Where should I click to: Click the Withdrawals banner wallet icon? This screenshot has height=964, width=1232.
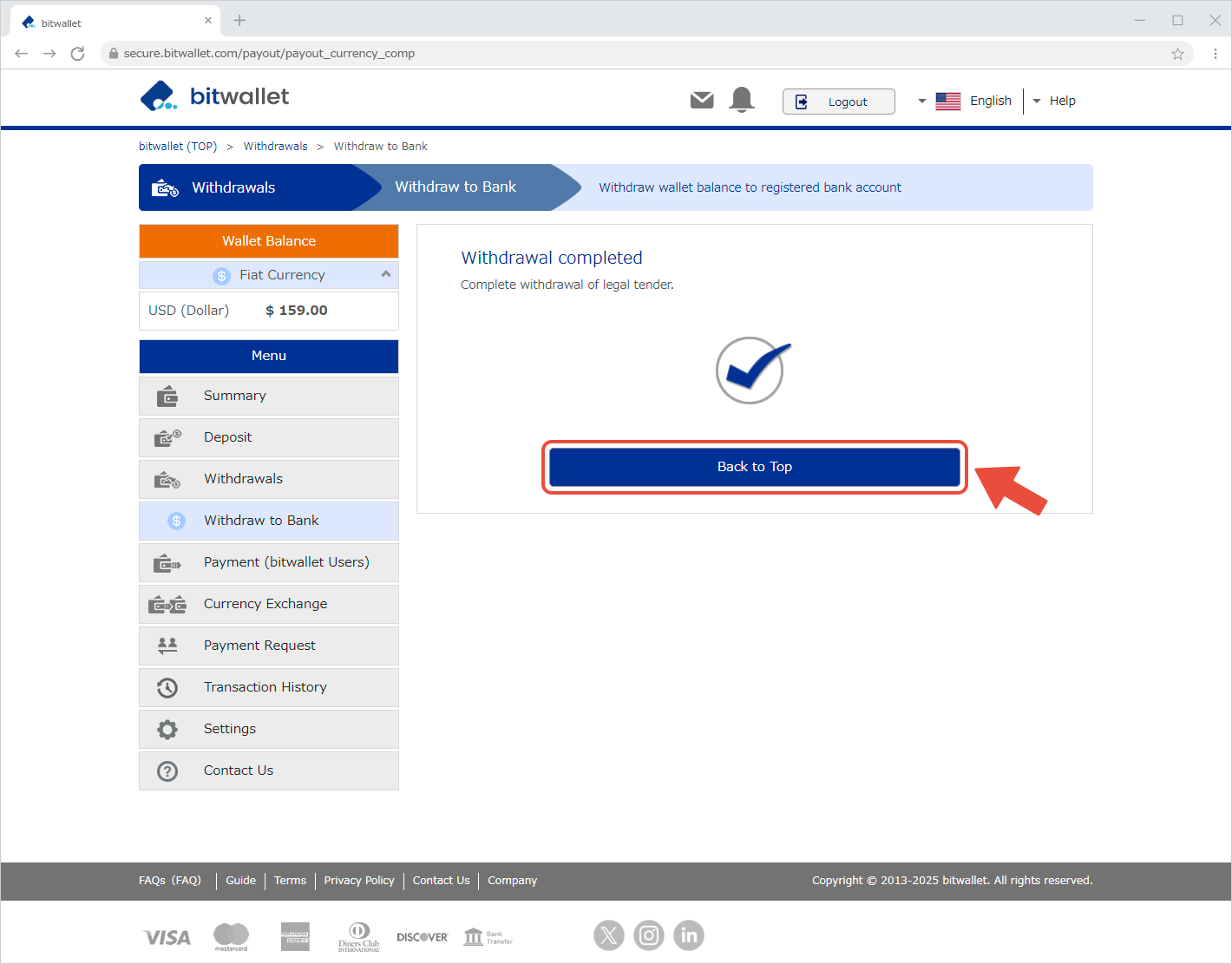165,187
